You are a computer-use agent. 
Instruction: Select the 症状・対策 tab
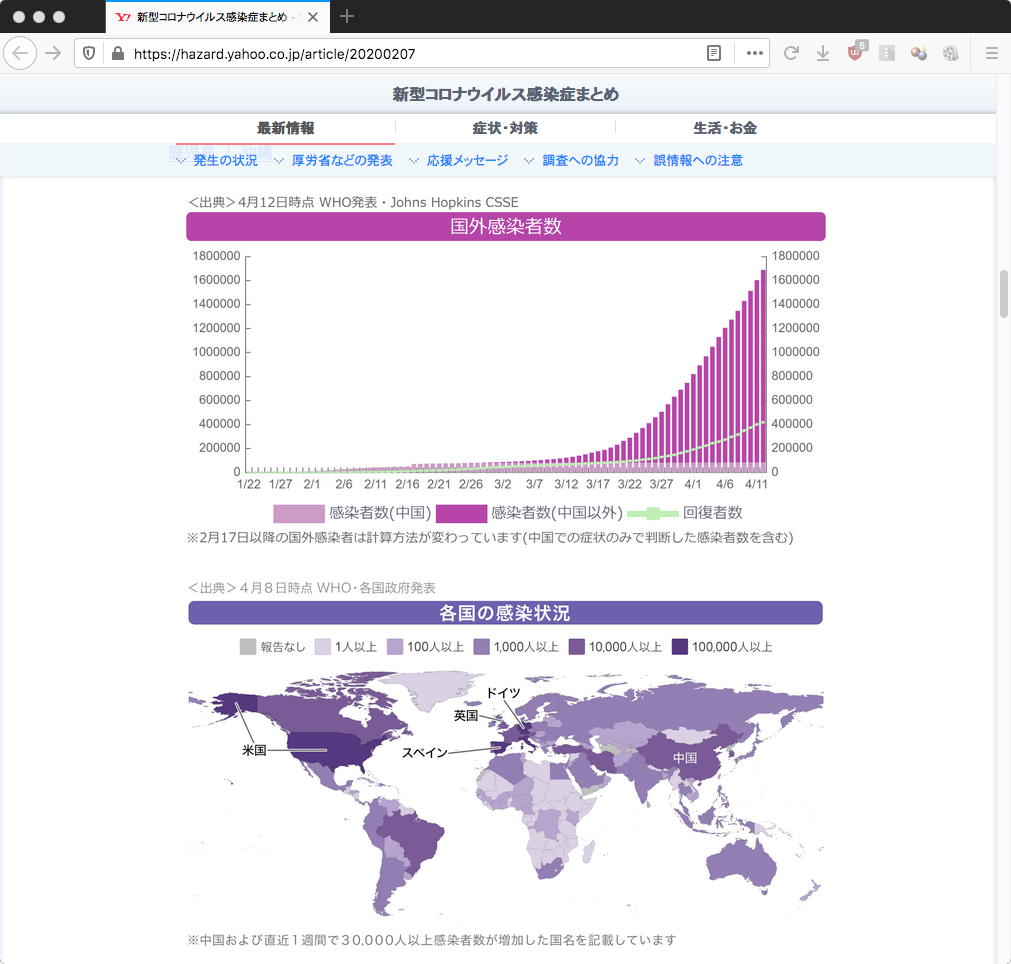click(505, 128)
